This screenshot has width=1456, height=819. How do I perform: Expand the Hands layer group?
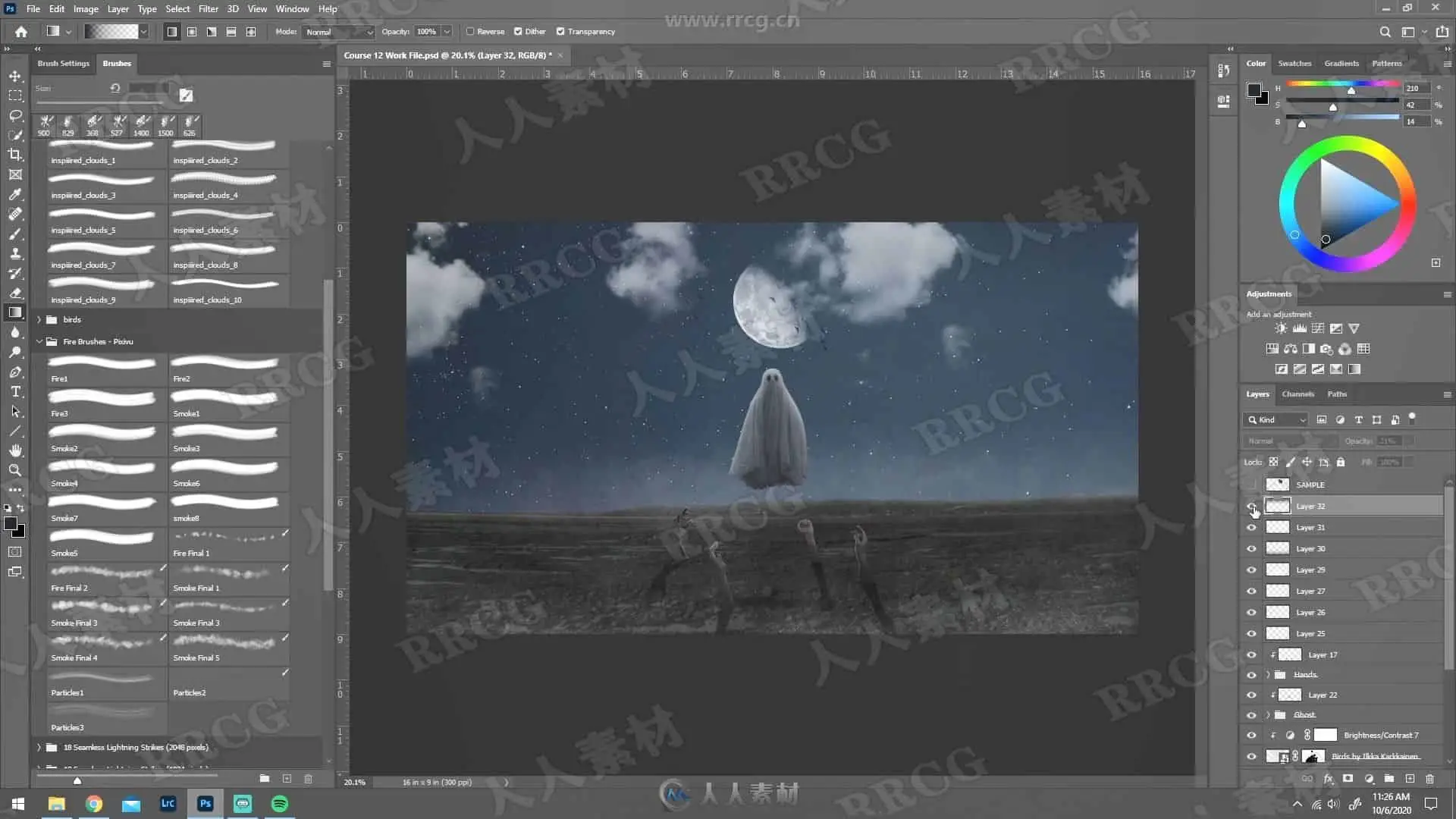pyautogui.click(x=1268, y=674)
